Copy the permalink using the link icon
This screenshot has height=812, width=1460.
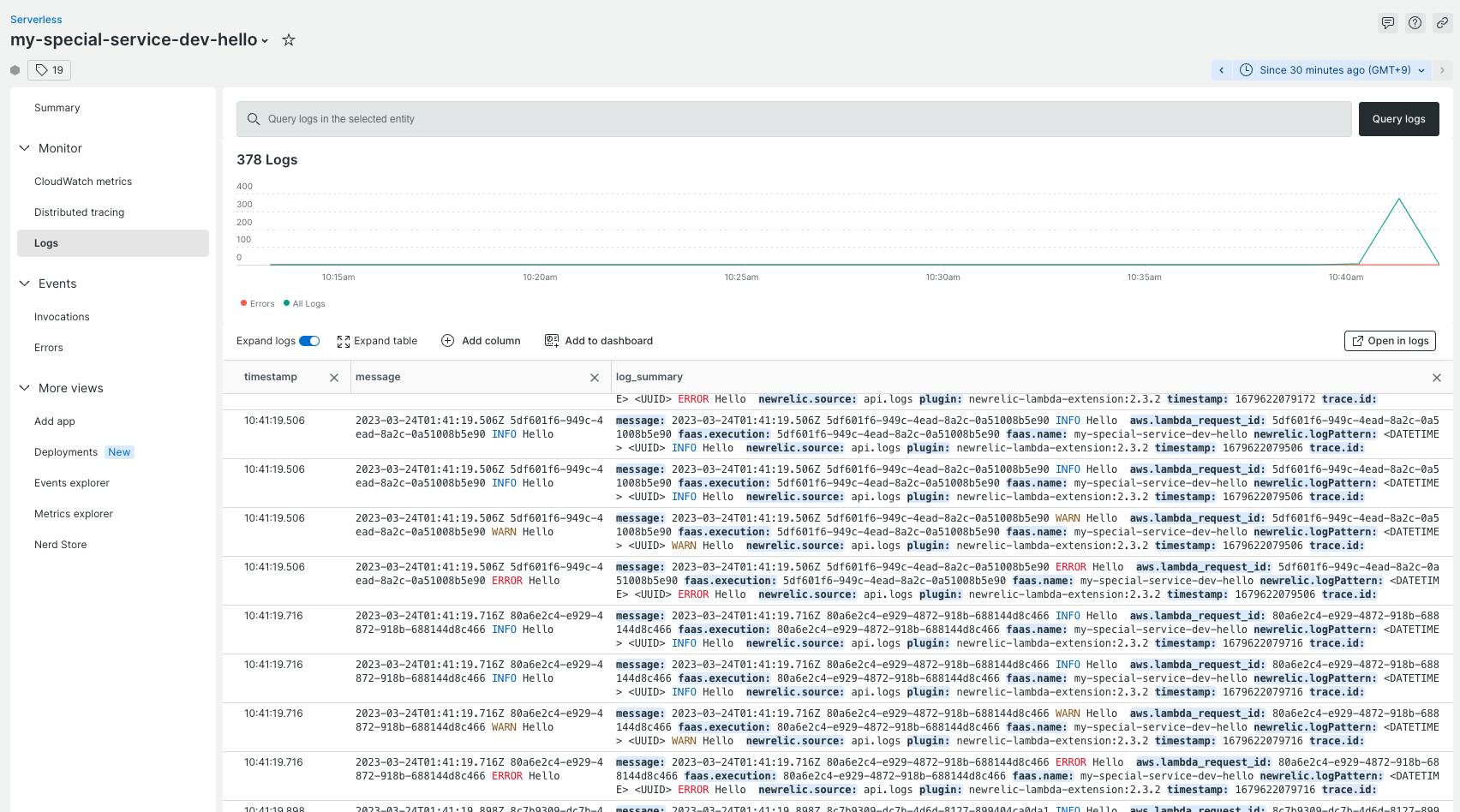(x=1442, y=22)
